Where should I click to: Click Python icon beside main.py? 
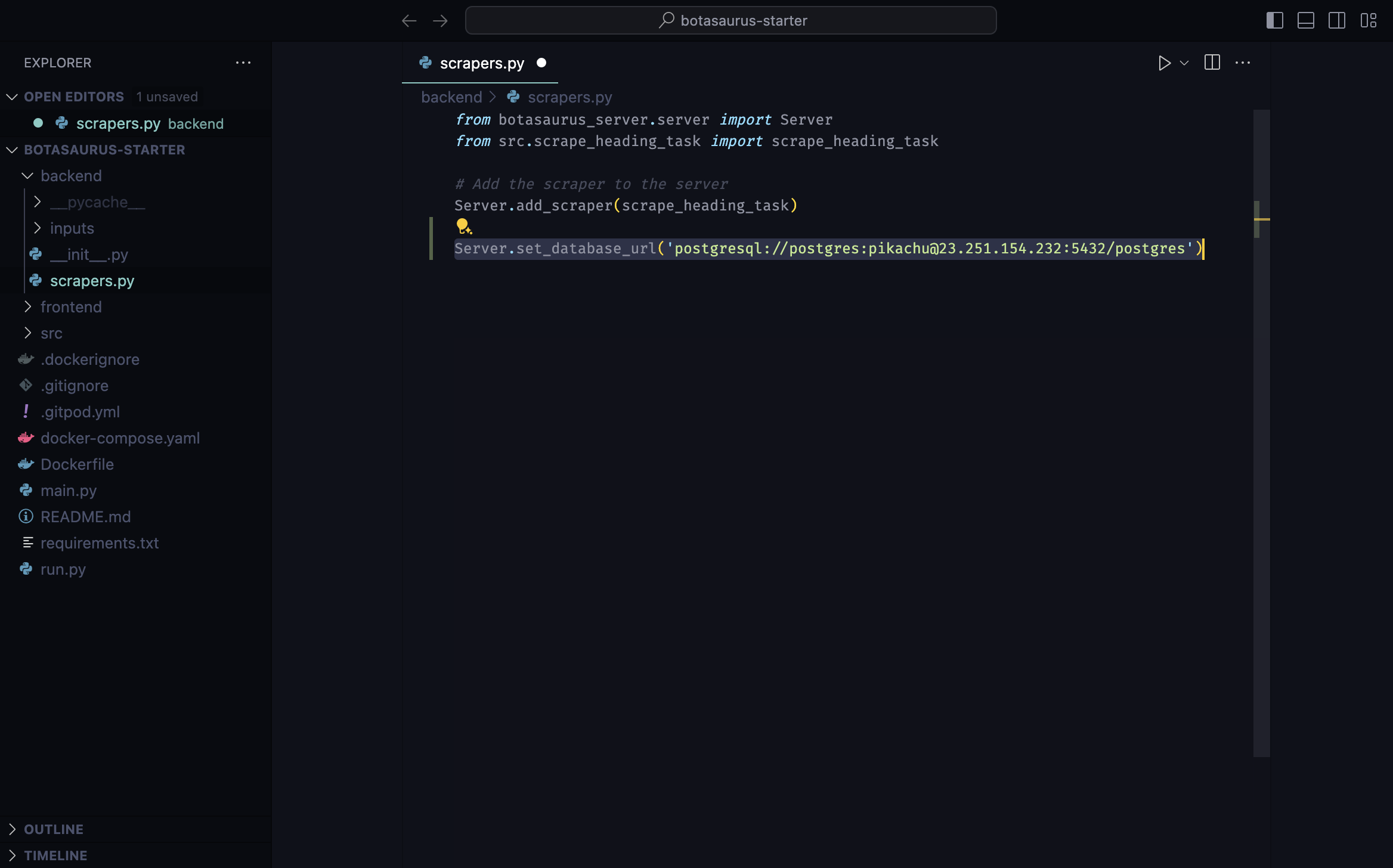click(26, 490)
